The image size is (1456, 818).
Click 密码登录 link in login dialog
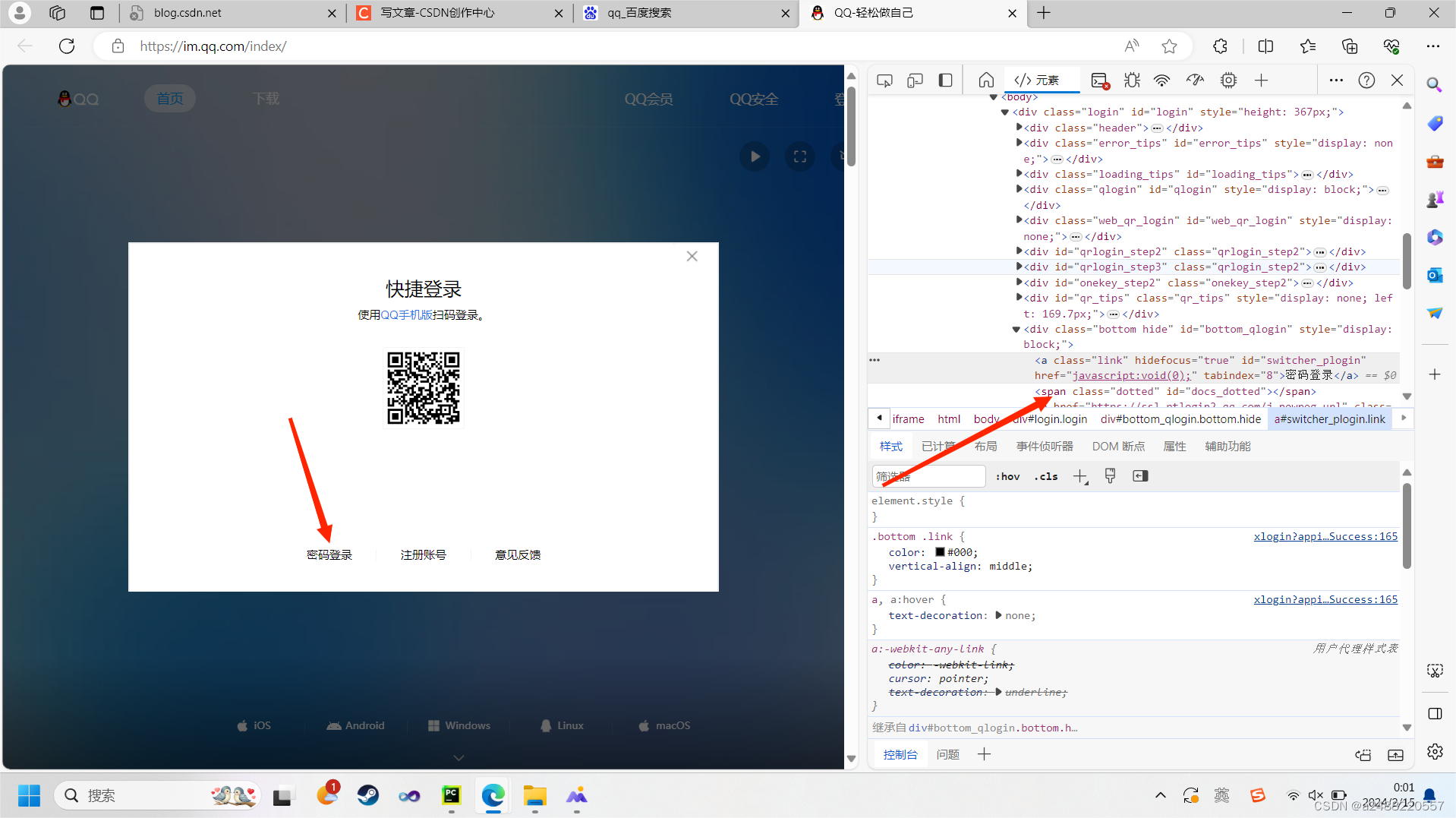pos(329,555)
